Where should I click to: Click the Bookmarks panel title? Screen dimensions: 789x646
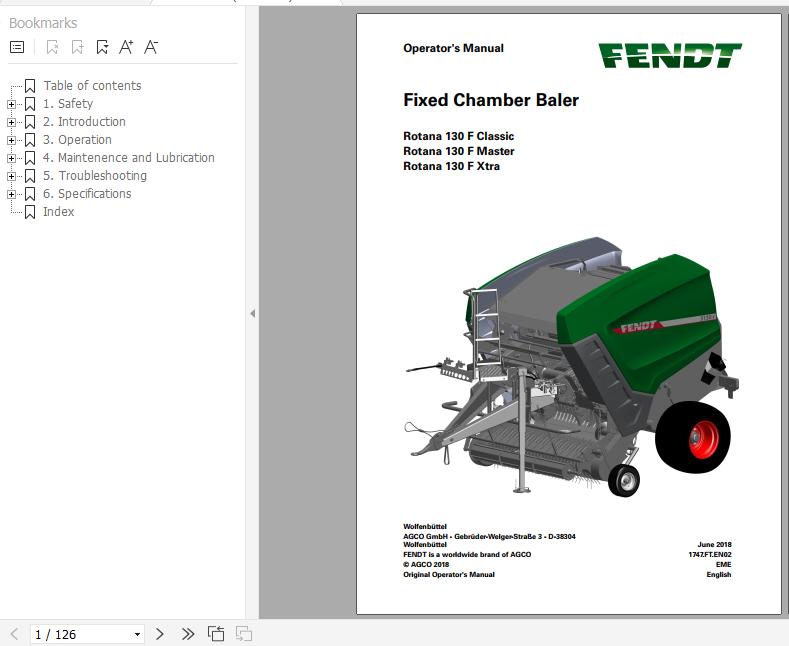43,23
